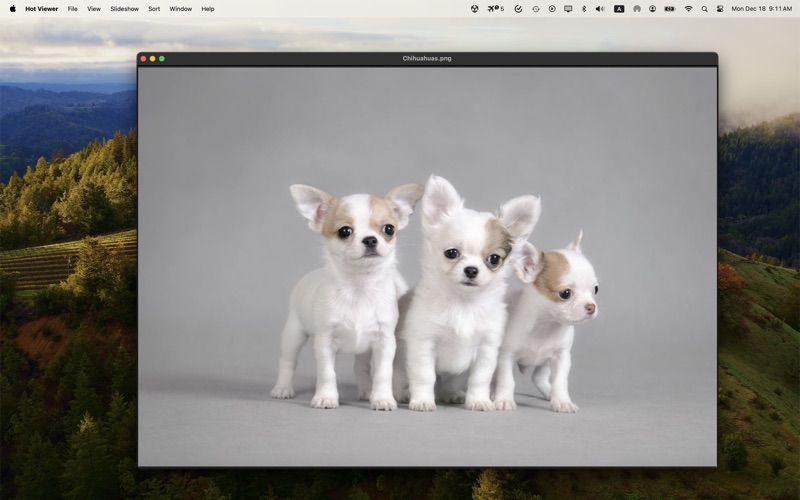Screen dimensions: 800x500
Task: Open Spotlight search magnifier icon
Action: (x=705, y=9)
